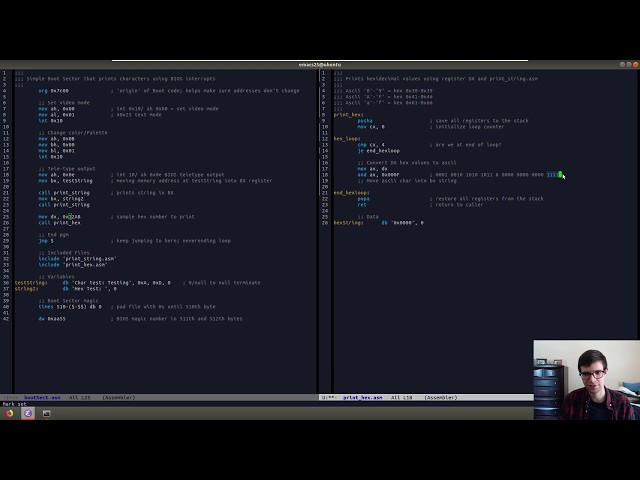Click the 'print_hex:' label in right buffer

[x=348, y=115]
